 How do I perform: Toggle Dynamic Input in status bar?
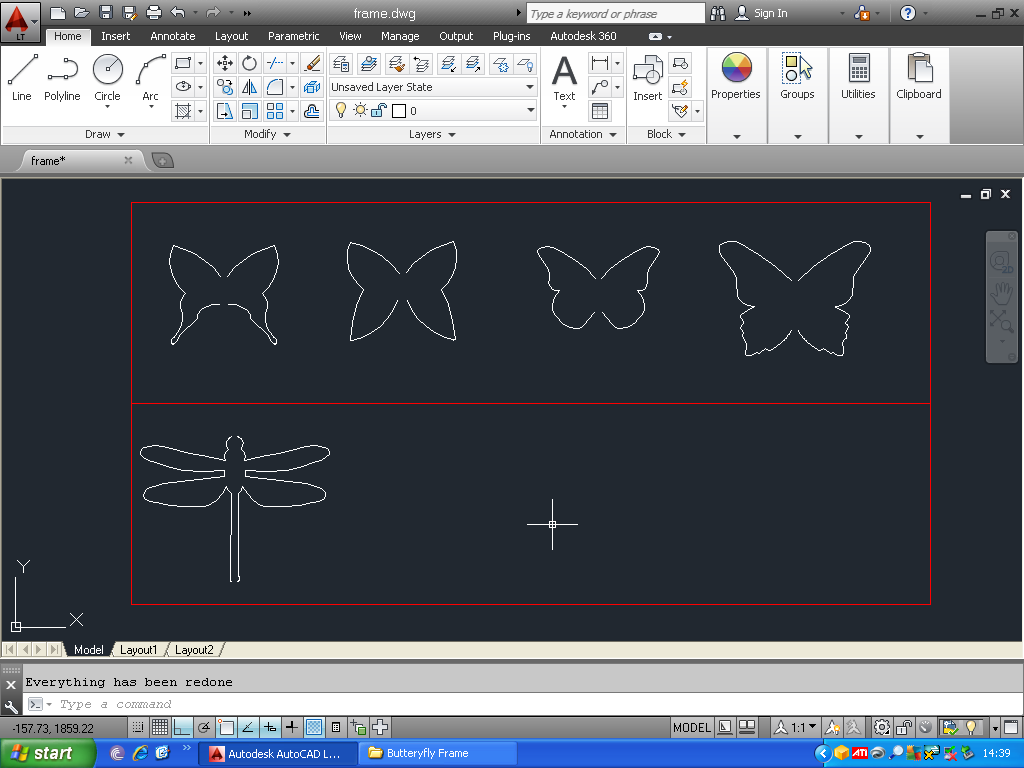tap(270, 727)
